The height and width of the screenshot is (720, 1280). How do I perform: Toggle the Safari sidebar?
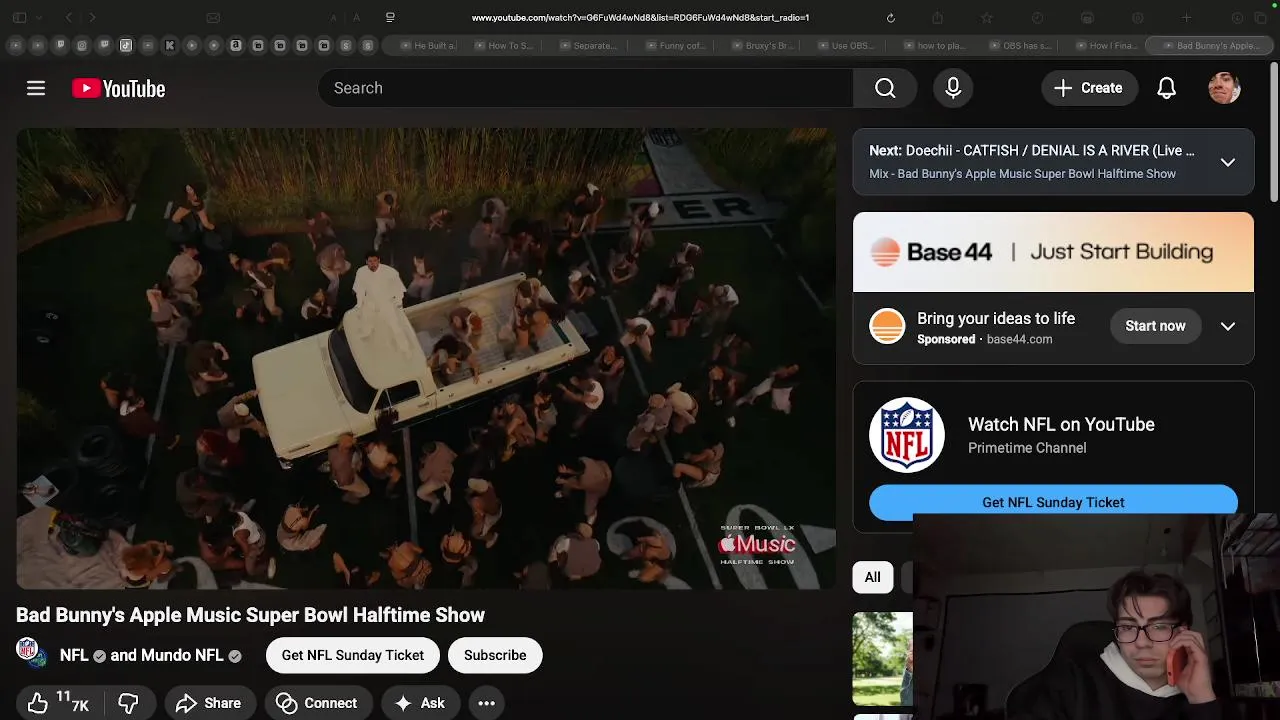19,18
